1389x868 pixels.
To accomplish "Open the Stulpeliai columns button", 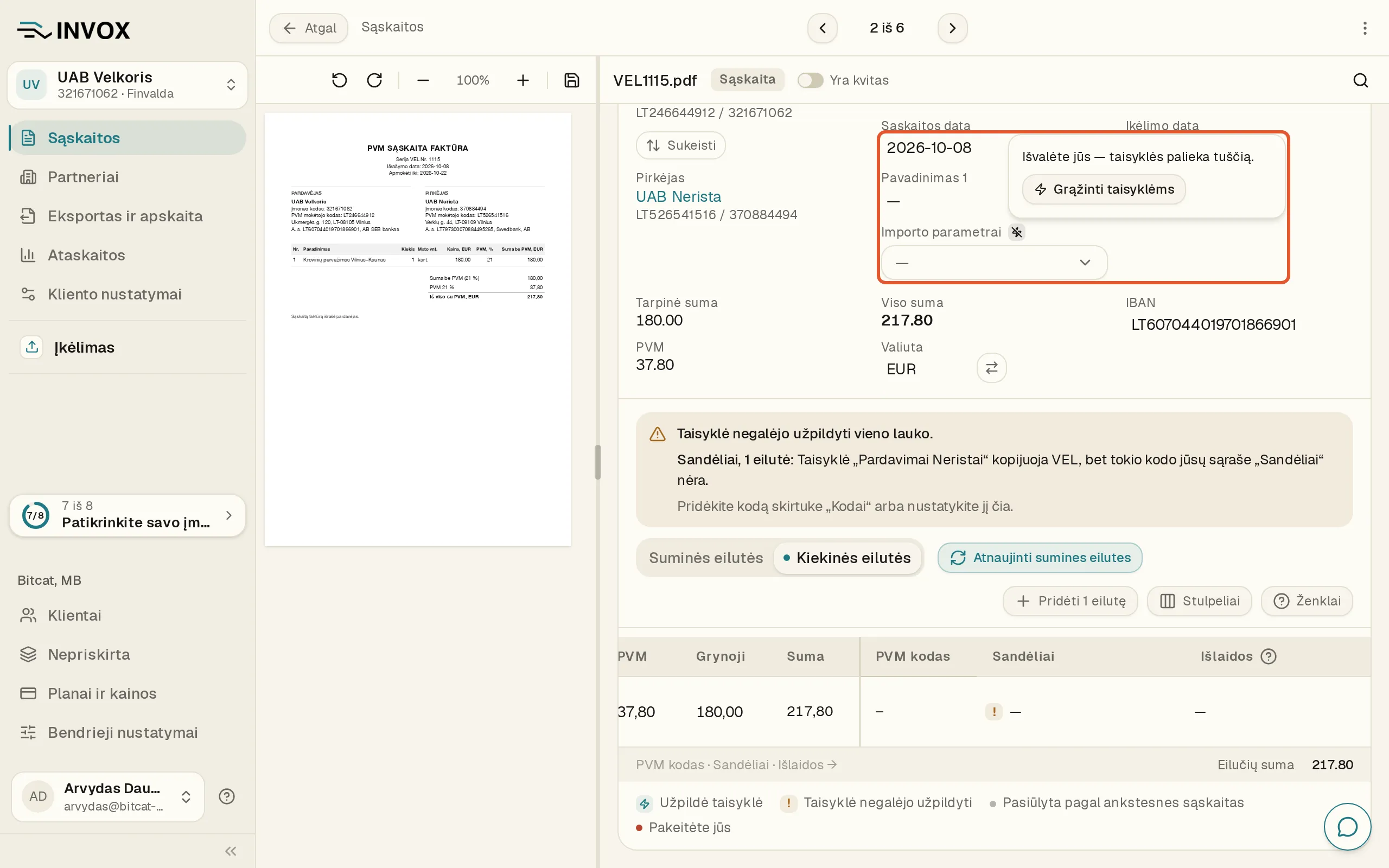I will [1199, 601].
